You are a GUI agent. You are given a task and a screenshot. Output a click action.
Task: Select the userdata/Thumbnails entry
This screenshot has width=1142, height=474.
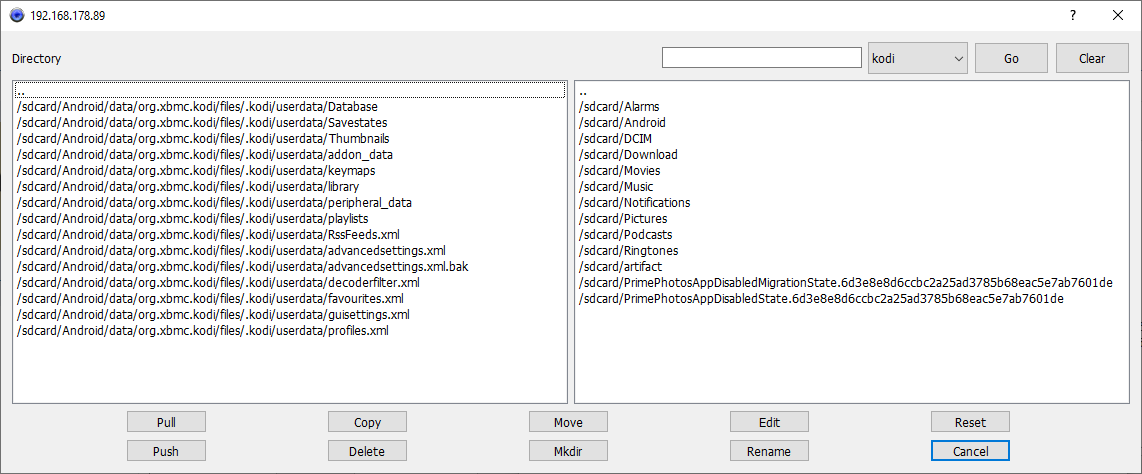point(290,139)
